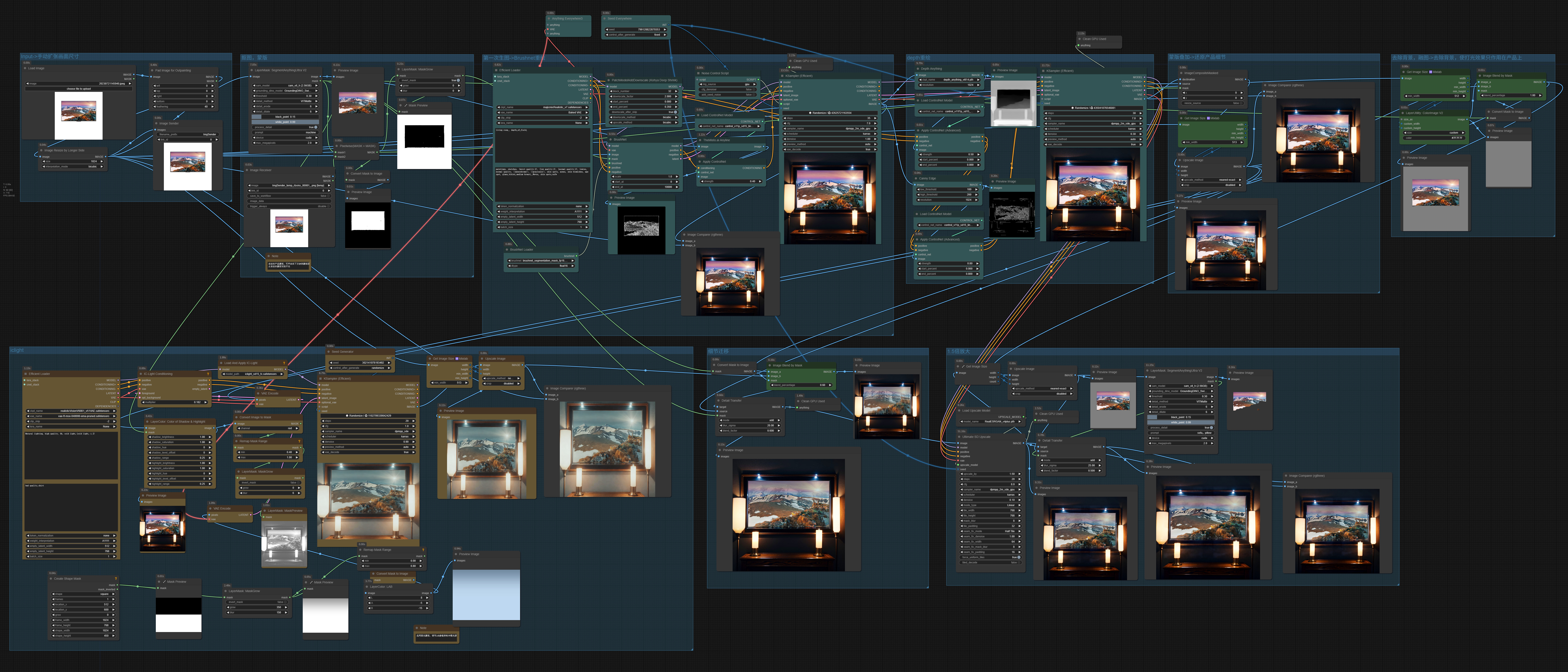Collapse the Load Image node via its title dot
The width and height of the screenshot is (1568, 672).
pyautogui.click(x=25, y=68)
